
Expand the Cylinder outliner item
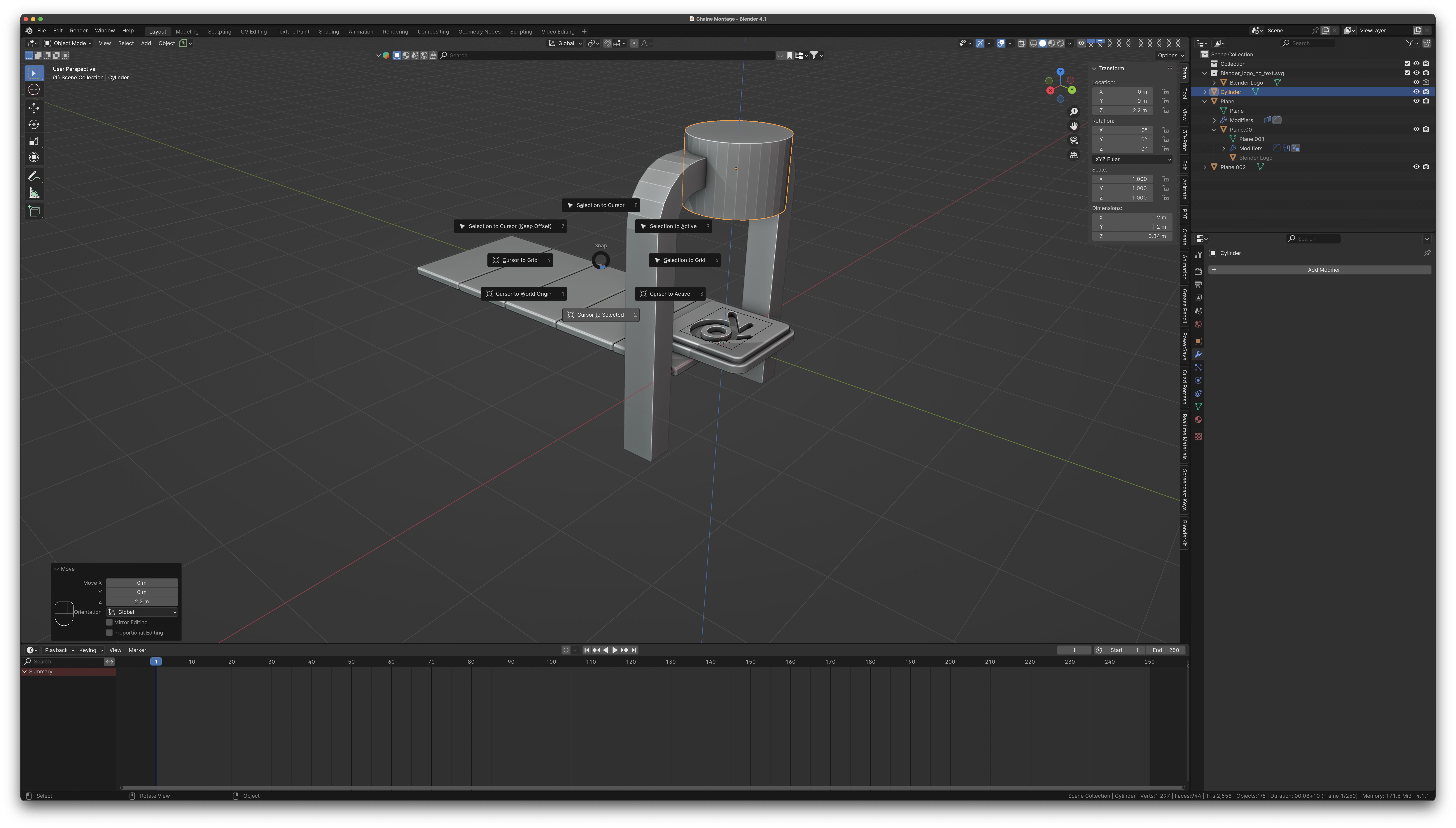coord(1205,92)
